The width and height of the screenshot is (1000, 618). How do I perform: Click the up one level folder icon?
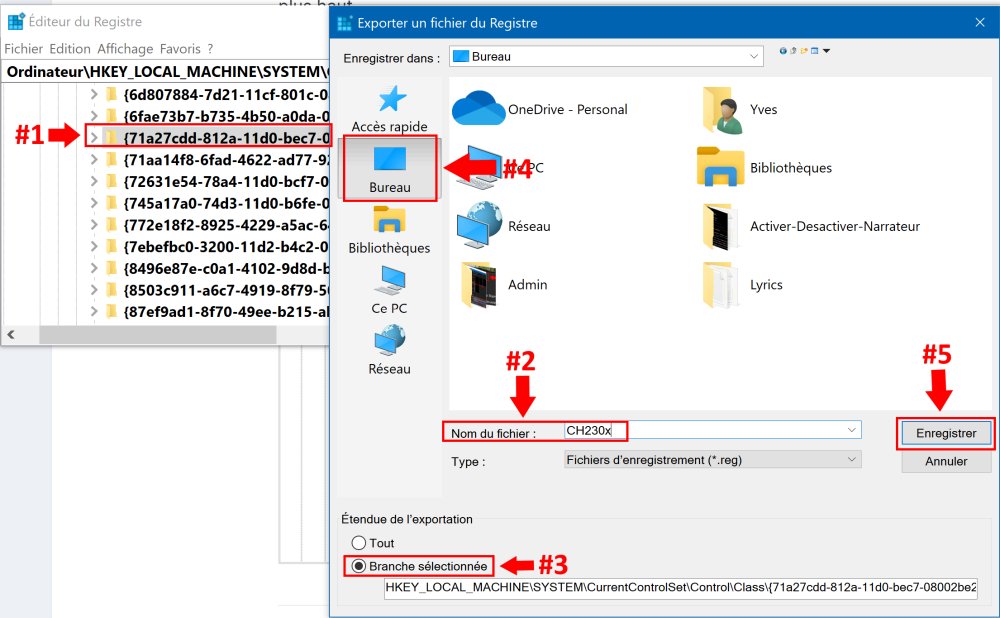[793, 51]
